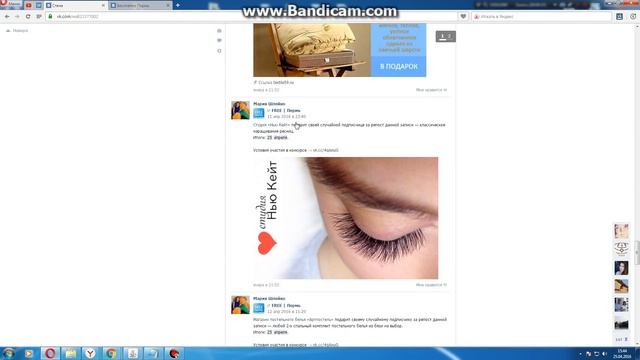Open fourth avatar in chat sidebar

pos(622,286)
